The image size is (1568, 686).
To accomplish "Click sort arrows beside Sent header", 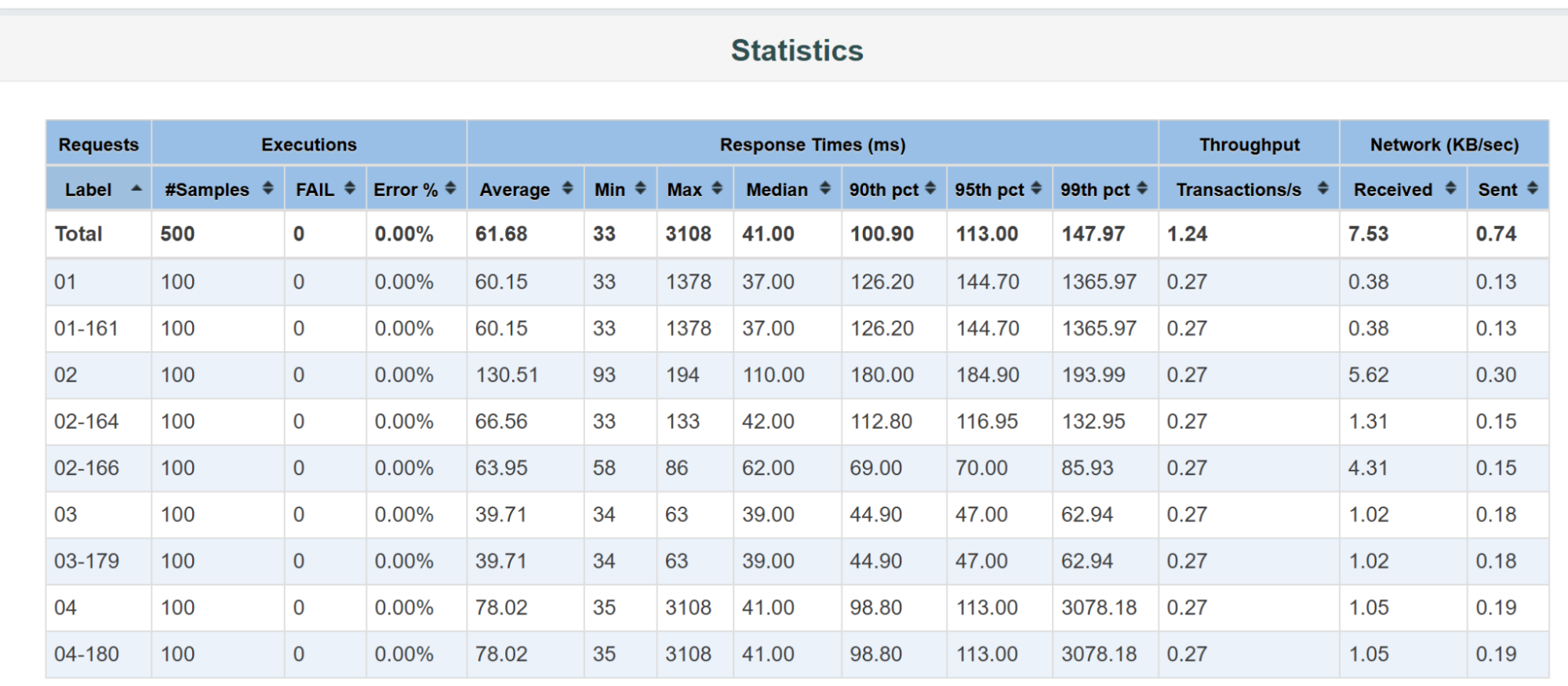I will coord(1533,188).
